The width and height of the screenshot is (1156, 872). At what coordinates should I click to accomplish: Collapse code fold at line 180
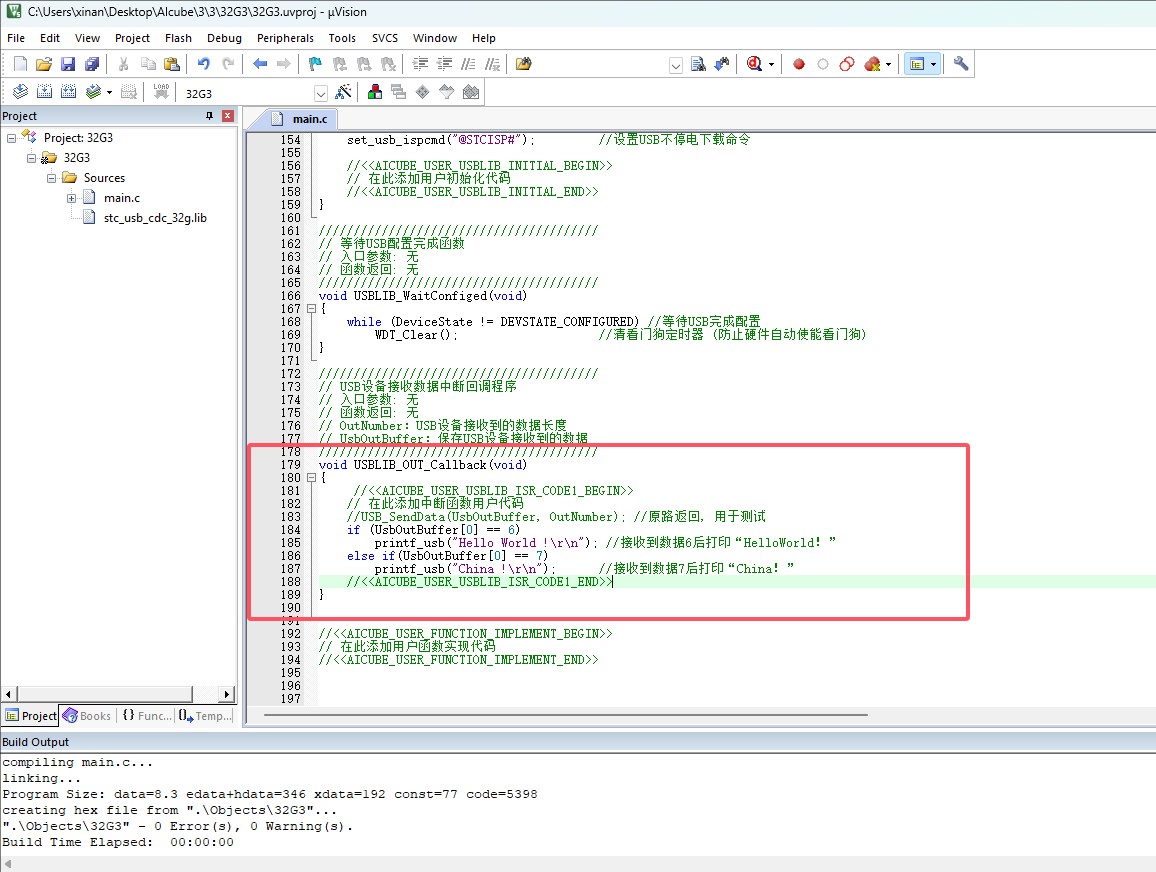click(310, 478)
